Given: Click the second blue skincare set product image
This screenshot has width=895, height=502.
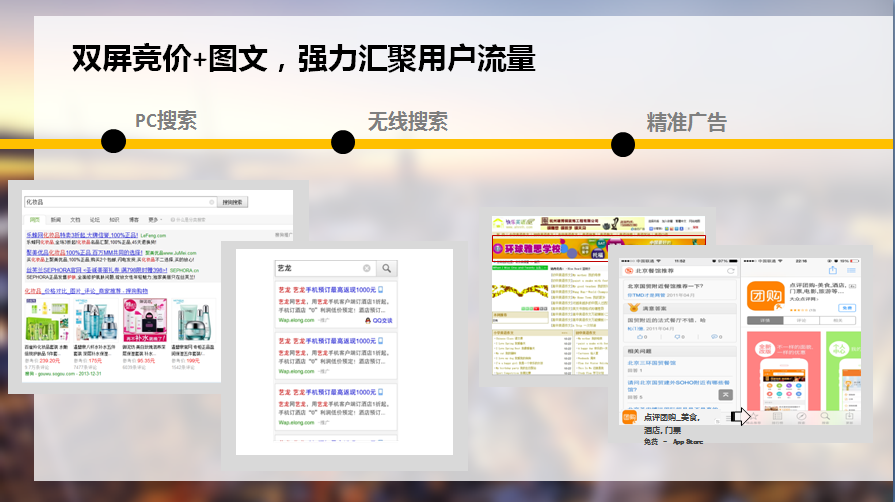Looking at the screenshot, I should 95,320.
